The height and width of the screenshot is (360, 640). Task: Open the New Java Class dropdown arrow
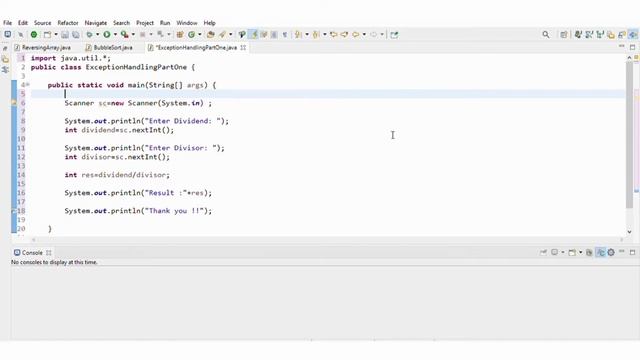(200, 35)
